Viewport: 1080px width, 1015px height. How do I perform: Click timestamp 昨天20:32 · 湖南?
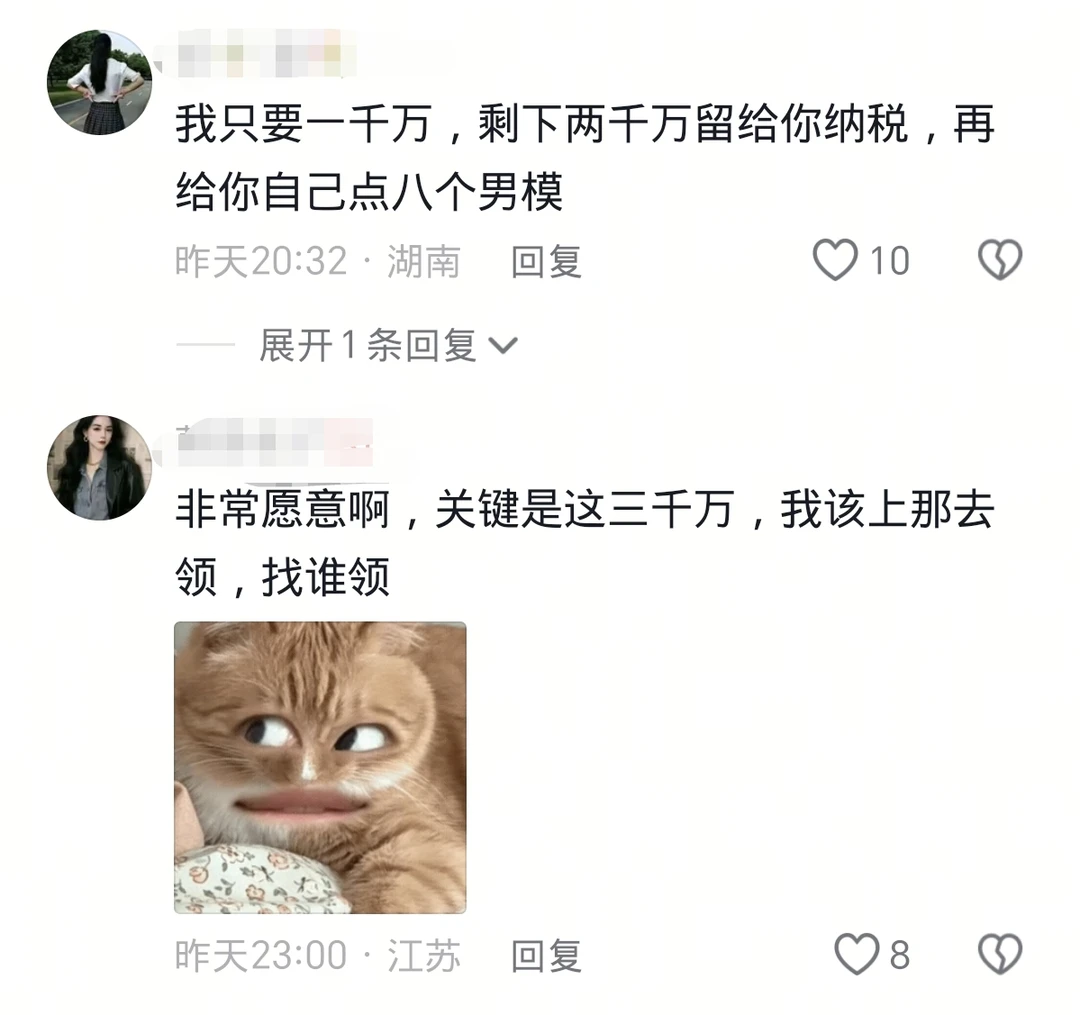pyautogui.click(x=318, y=262)
